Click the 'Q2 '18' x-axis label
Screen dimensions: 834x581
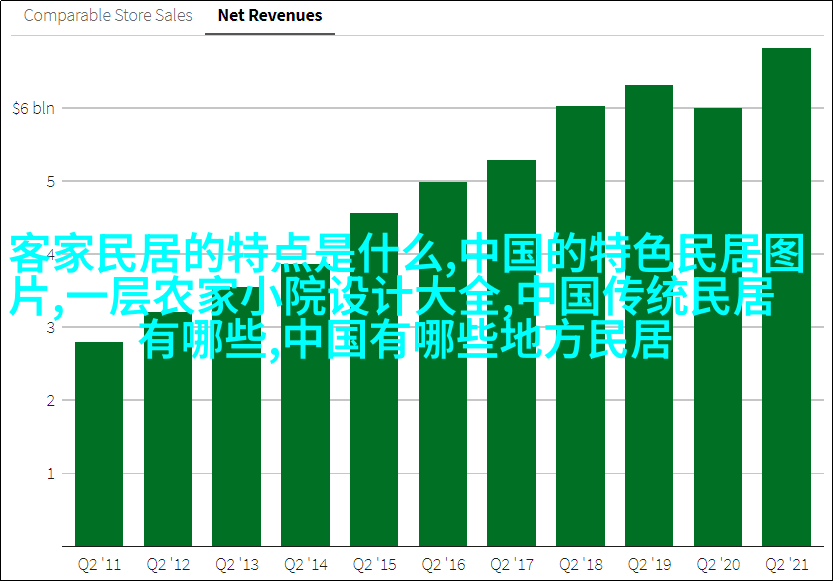580,564
